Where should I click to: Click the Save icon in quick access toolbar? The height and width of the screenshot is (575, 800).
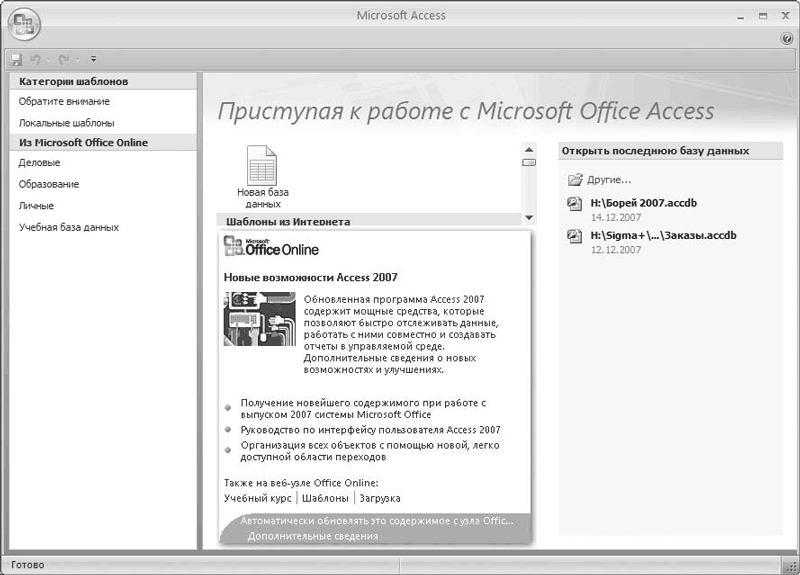pyautogui.click(x=16, y=60)
